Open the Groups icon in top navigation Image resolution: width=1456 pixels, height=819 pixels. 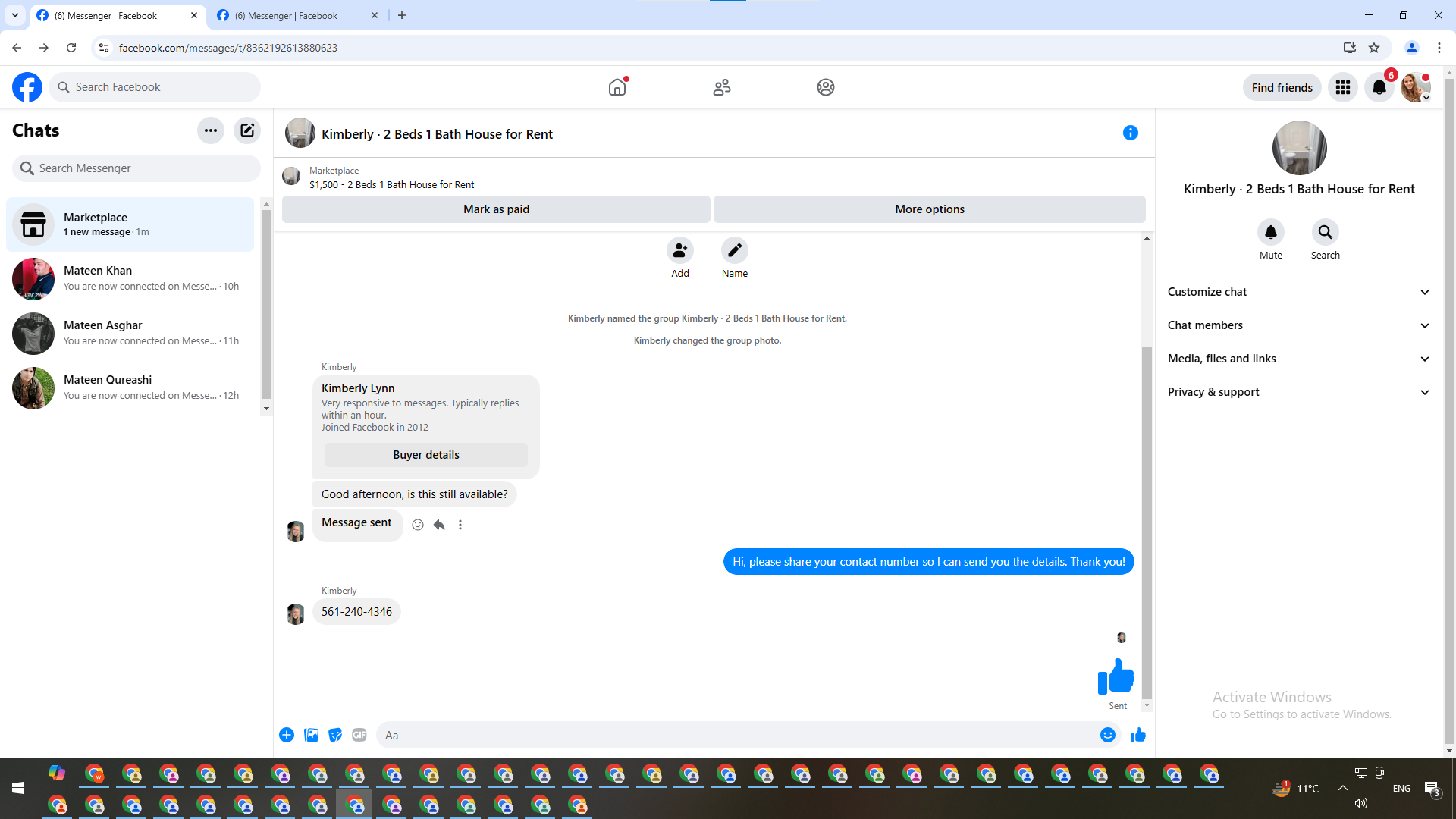pos(826,87)
